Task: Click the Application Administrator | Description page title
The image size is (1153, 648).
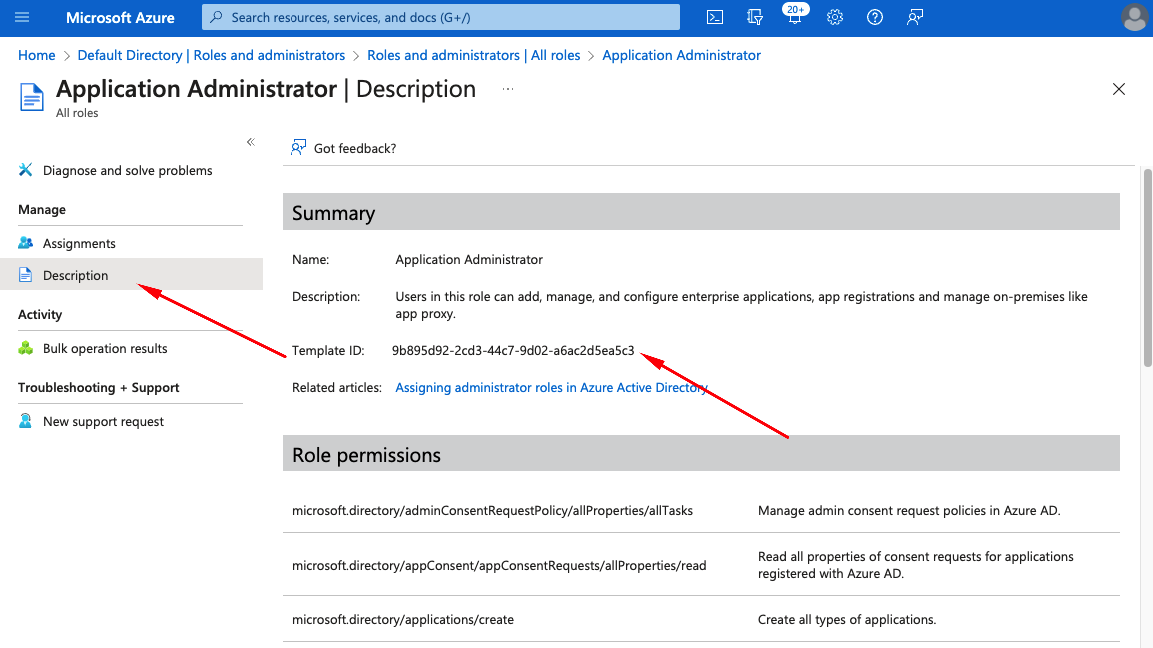Action: (266, 89)
